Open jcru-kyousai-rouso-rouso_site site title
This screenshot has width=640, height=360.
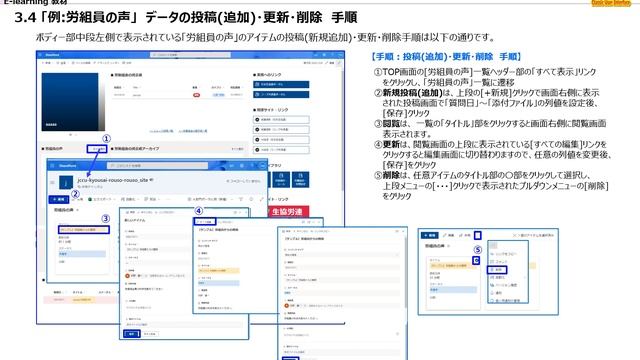click(x=113, y=180)
